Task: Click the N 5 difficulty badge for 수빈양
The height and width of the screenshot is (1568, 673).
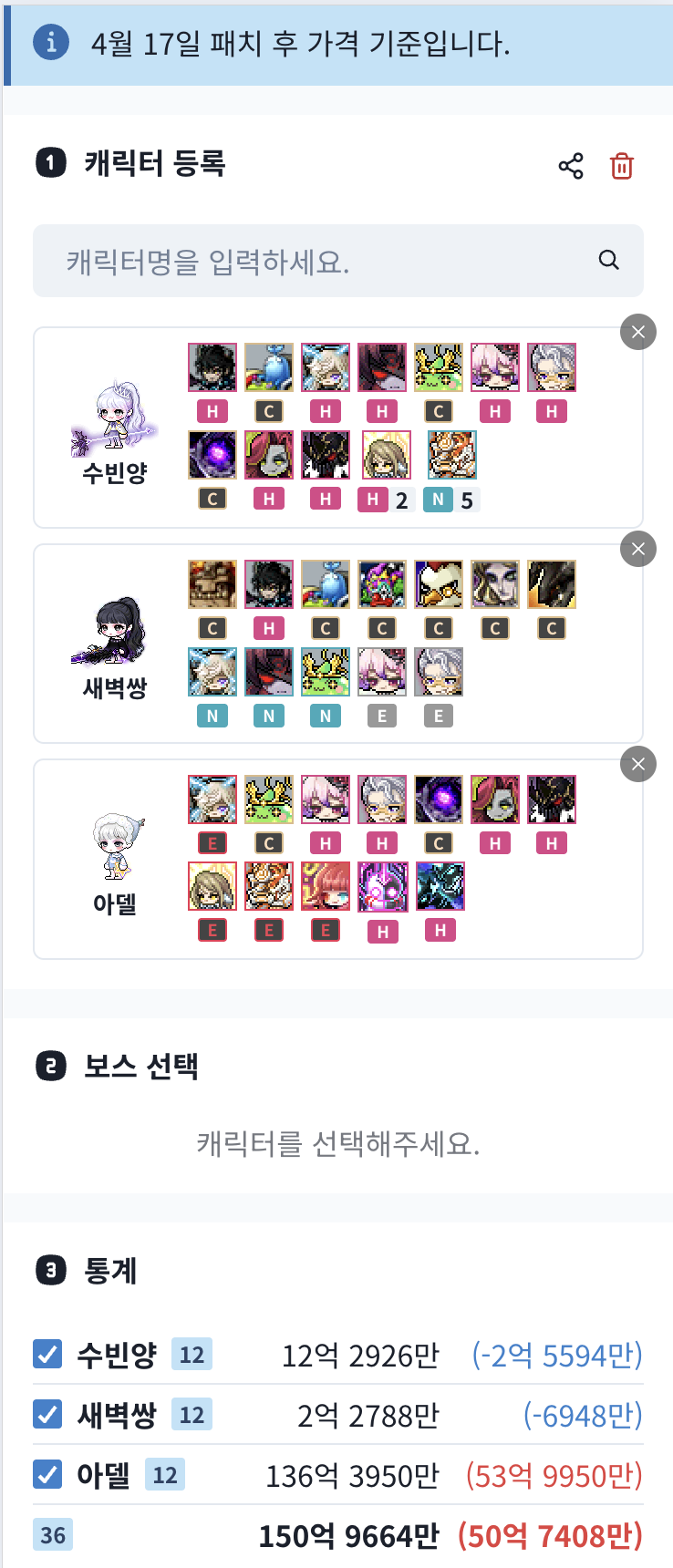Action: pos(451,500)
